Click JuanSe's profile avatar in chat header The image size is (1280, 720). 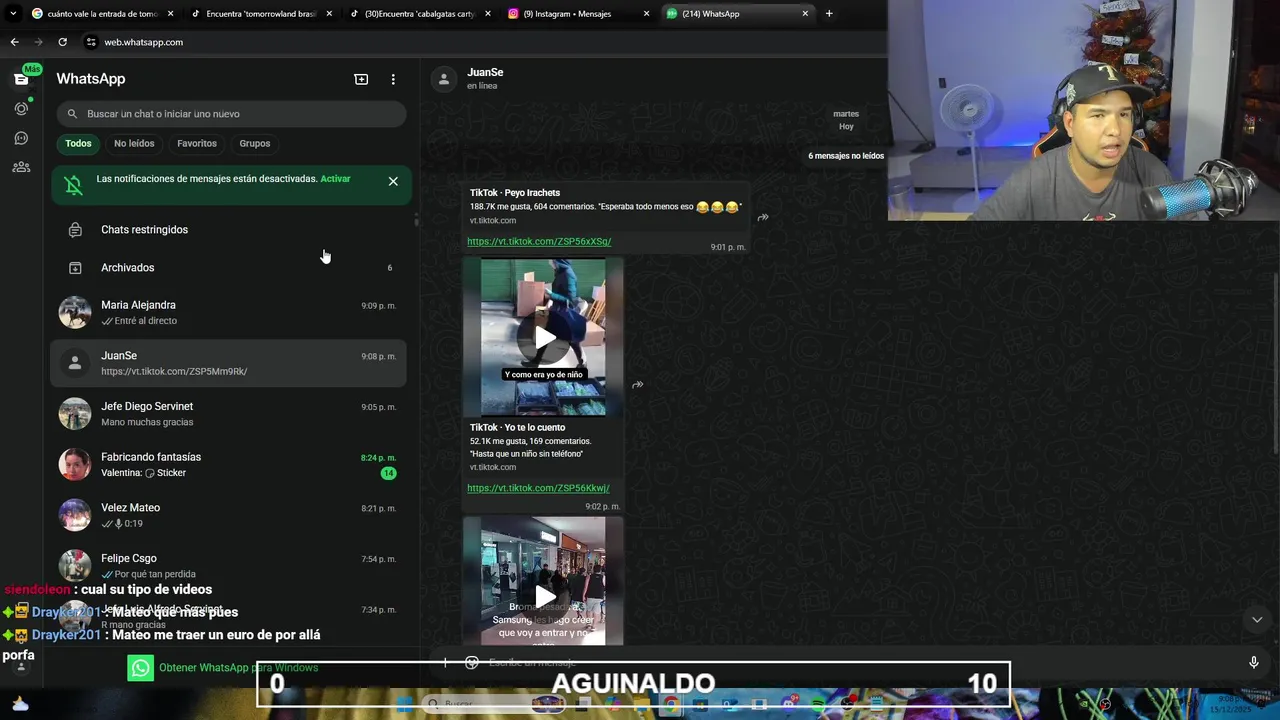click(x=444, y=79)
